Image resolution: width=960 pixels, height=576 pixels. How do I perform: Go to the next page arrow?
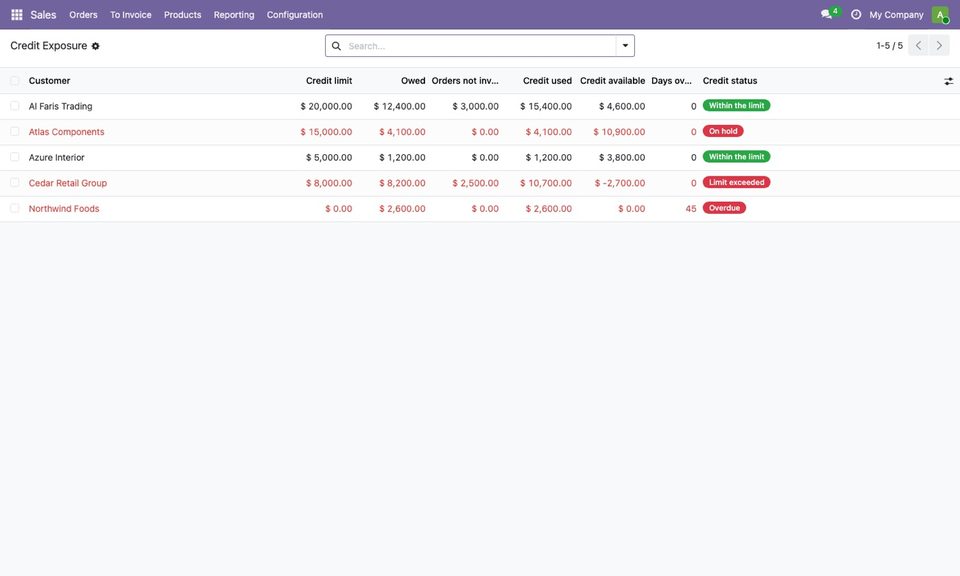click(939, 46)
